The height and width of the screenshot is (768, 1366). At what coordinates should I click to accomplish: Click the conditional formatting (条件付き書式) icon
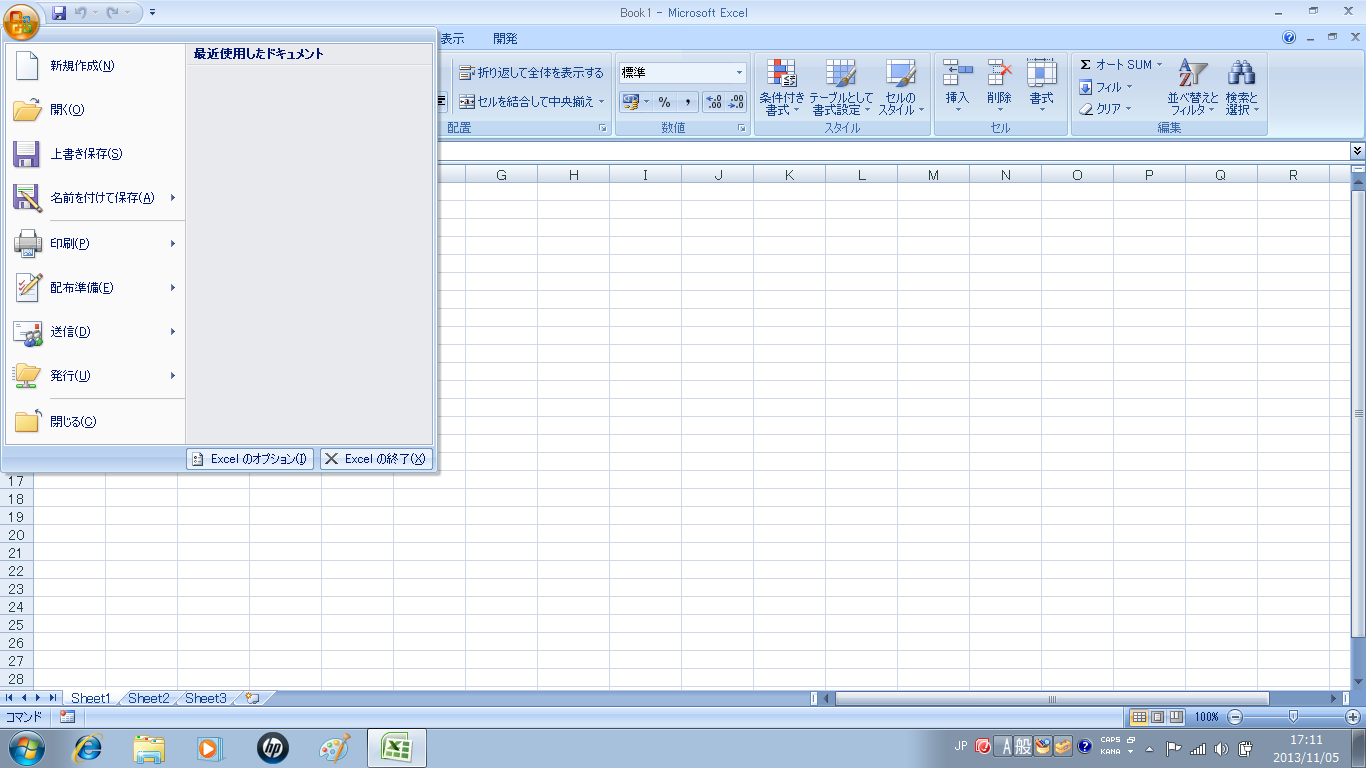[x=781, y=74]
